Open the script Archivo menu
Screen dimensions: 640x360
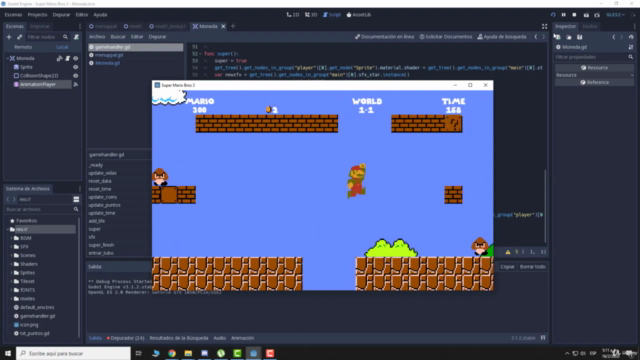coord(97,37)
